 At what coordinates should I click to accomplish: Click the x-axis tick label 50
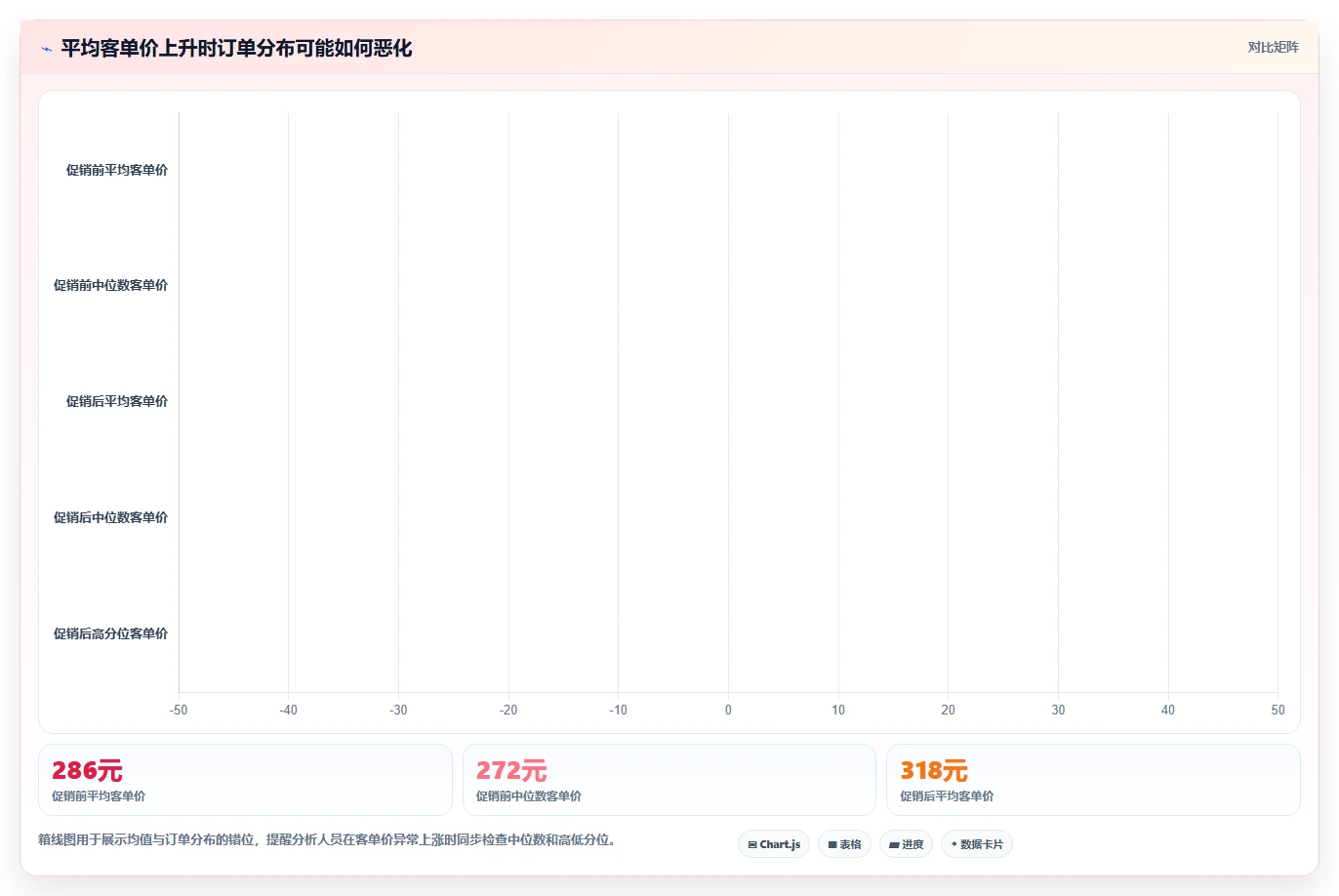[x=1278, y=710]
